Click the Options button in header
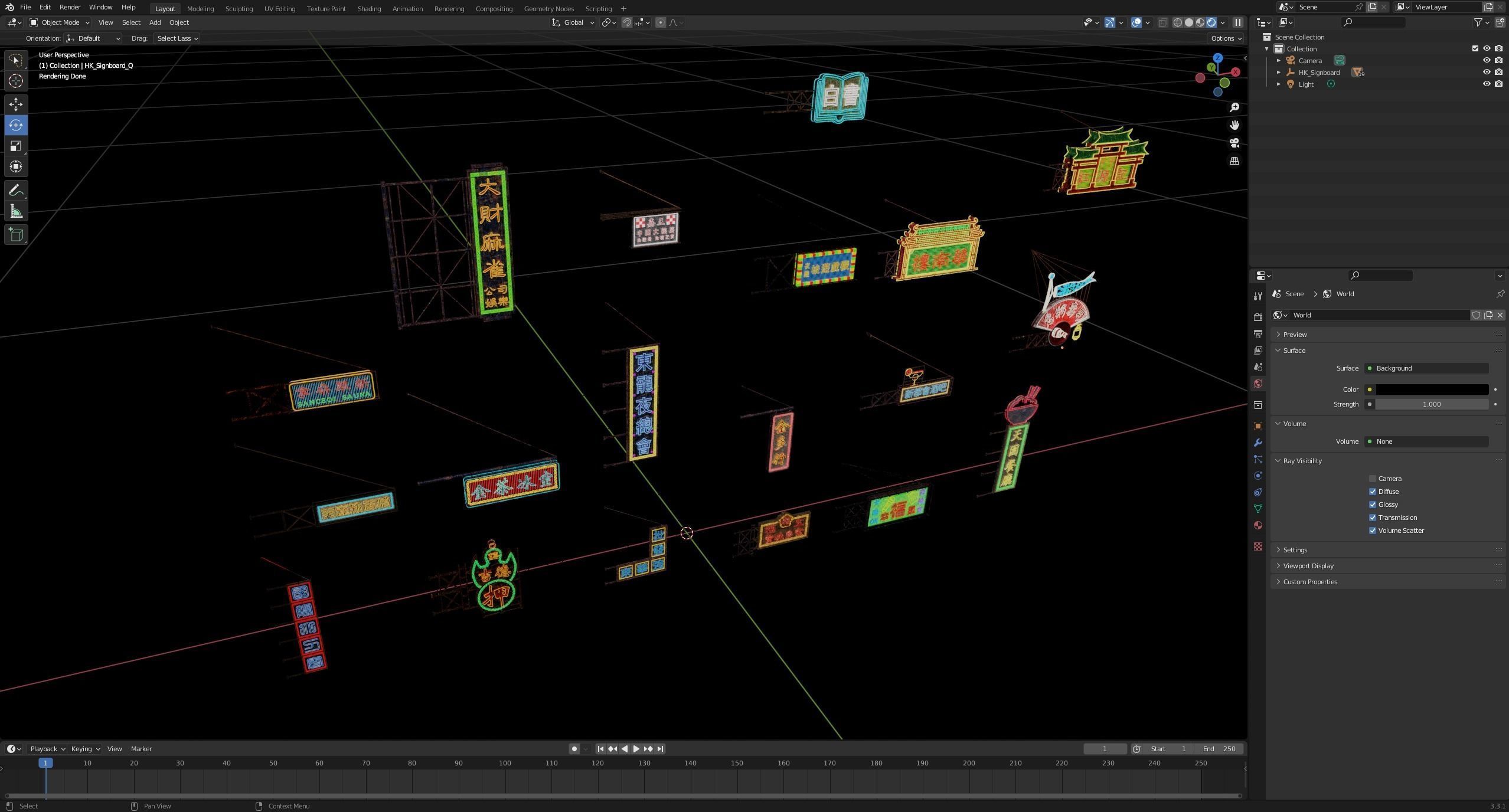Image resolution: width=1509 pixels, height=812 pixels. pyautogui.click(x=1226, y=38)
